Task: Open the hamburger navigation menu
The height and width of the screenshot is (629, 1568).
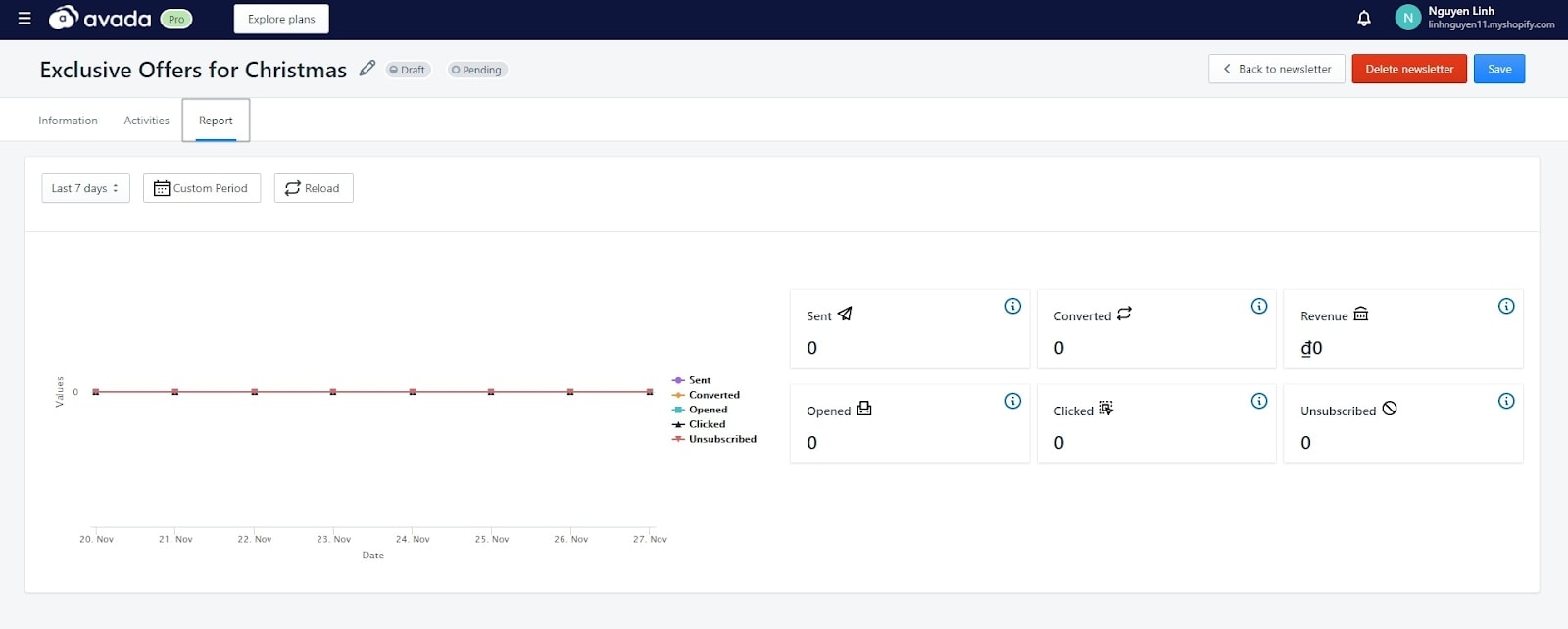Action: [24, 19]
